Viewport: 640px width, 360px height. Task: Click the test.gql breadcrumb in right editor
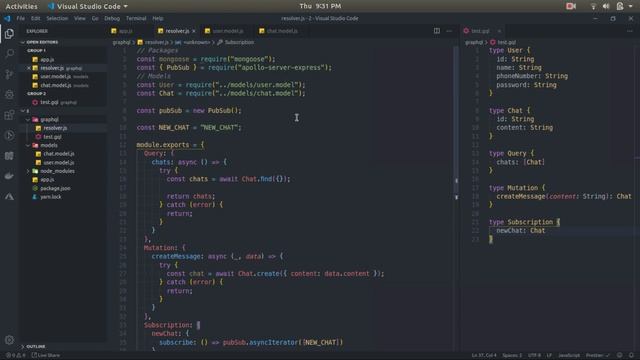(x=503, y=42)
